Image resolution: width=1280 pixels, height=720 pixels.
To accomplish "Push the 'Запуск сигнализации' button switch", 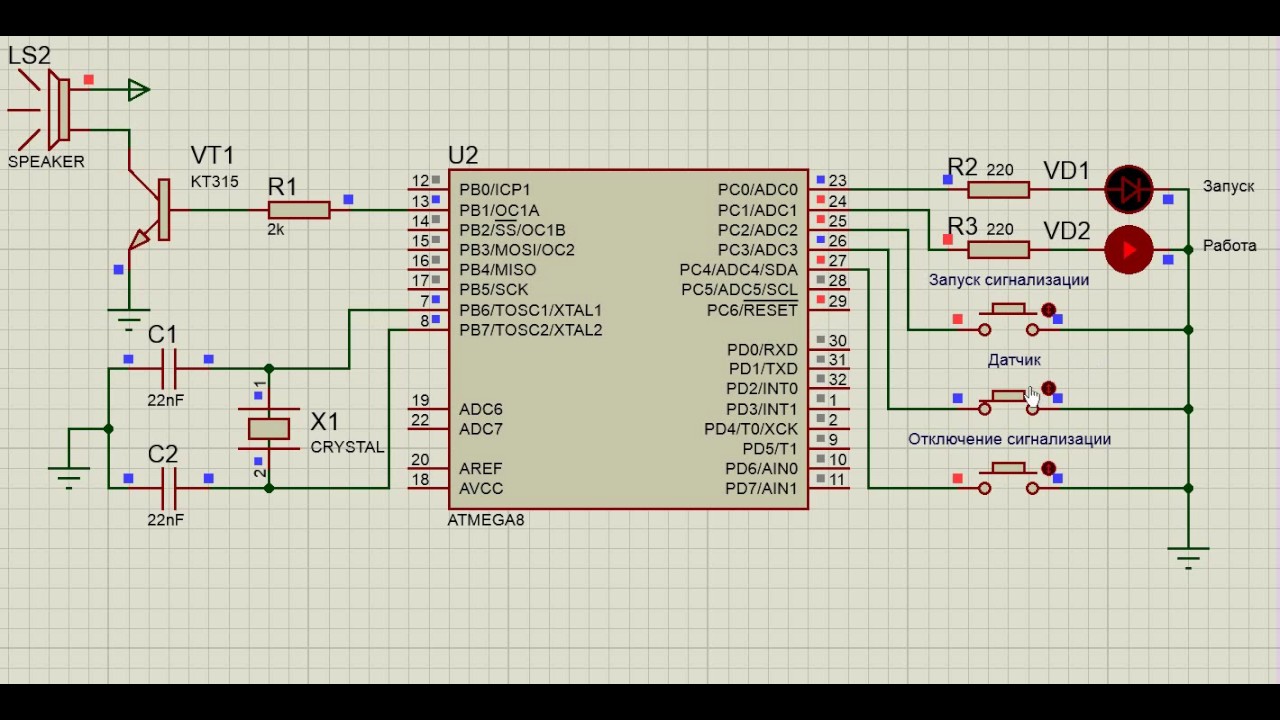I will point(1008,320).
